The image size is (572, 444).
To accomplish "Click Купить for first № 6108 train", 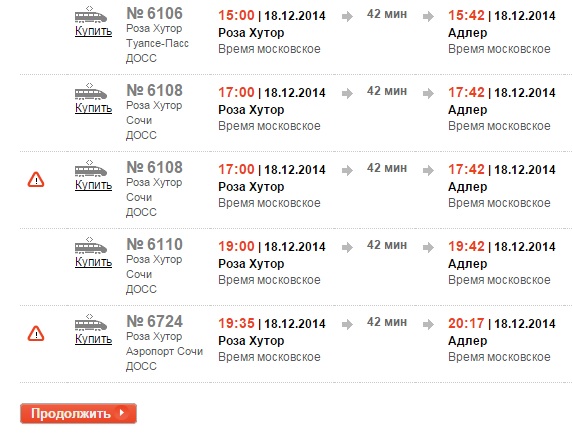I will (93, 108).
